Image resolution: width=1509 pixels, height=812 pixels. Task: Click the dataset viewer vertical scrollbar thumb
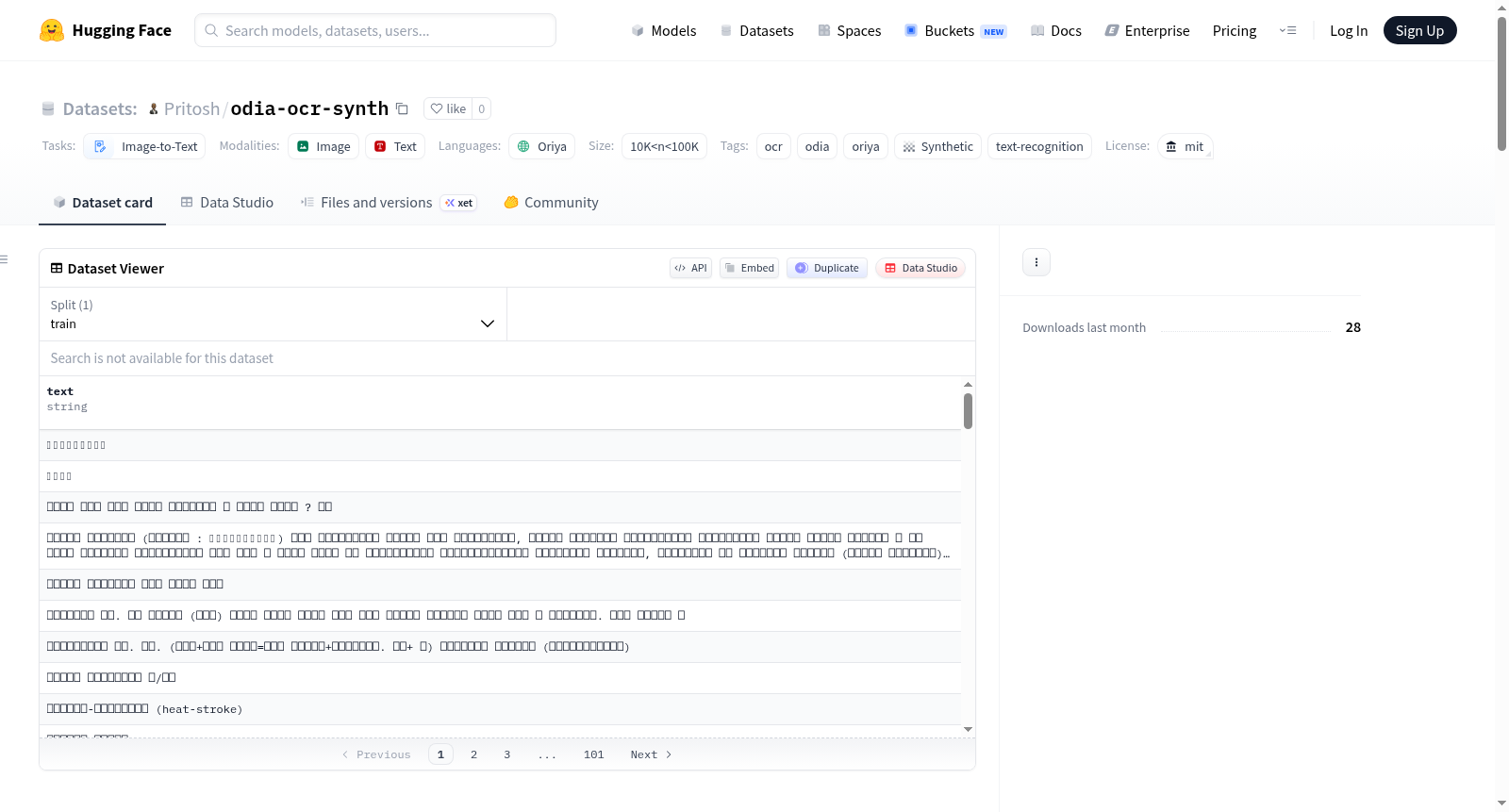coord(968,411)
